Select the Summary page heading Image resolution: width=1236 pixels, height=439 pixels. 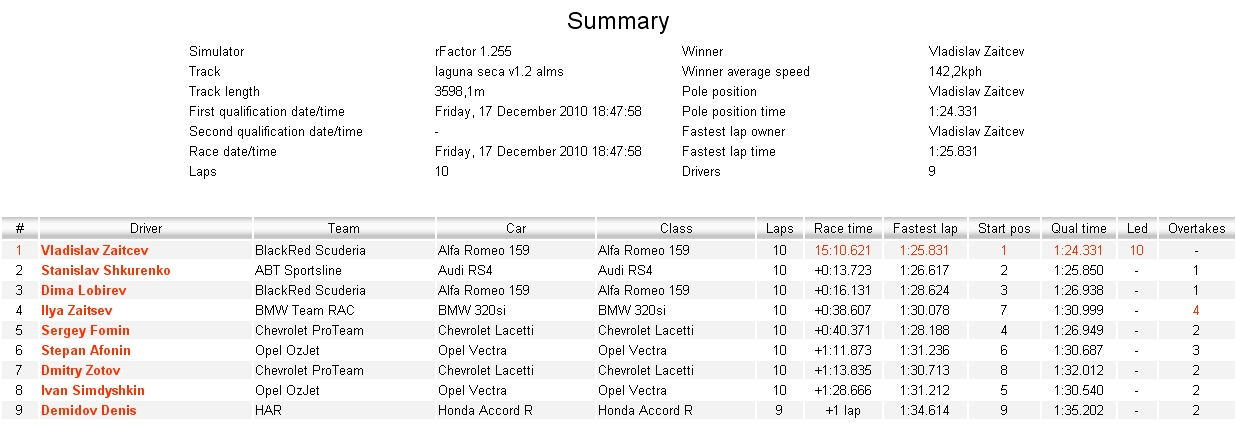618,21
